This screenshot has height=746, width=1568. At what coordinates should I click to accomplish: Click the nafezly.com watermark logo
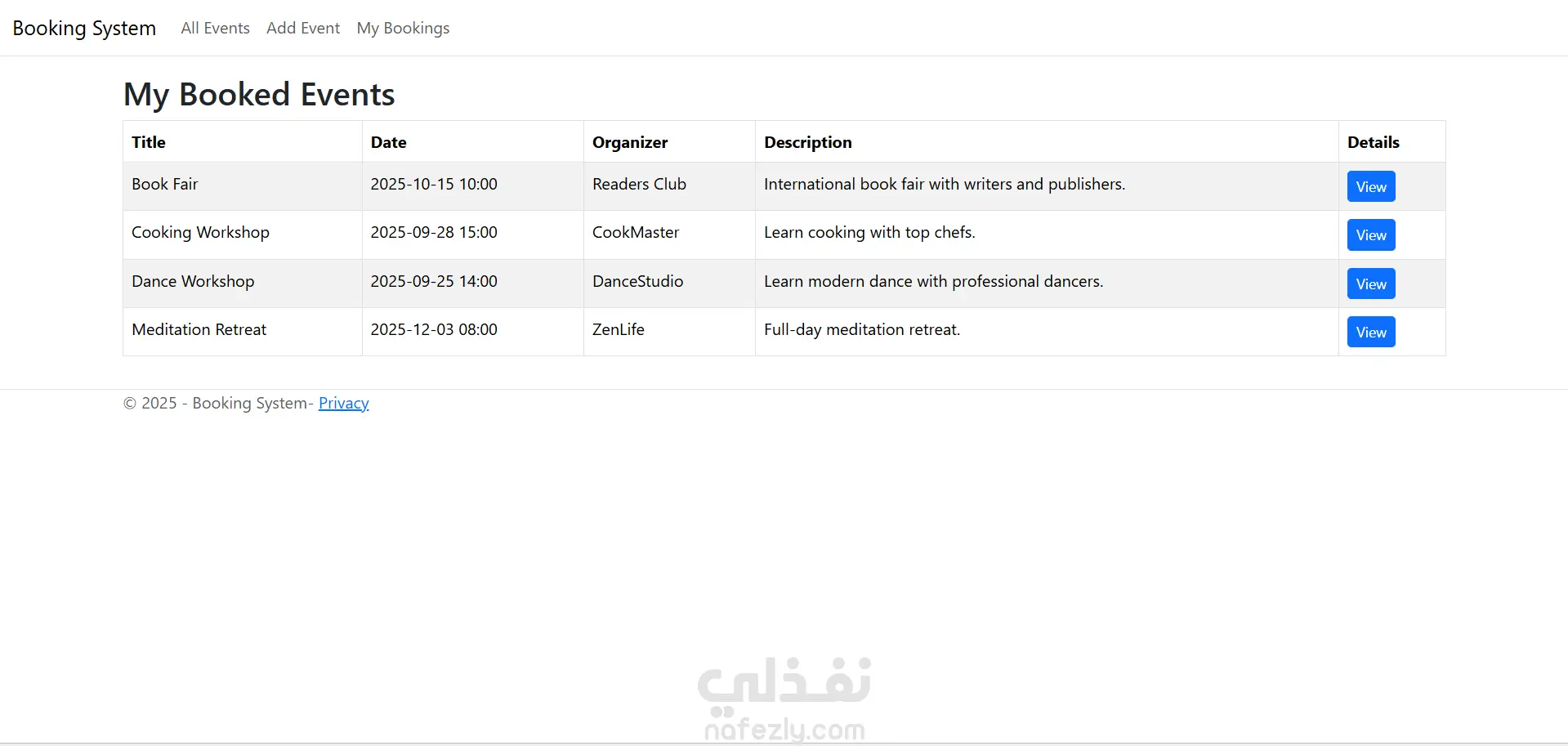pyautogui.click(x=784, y=699)
